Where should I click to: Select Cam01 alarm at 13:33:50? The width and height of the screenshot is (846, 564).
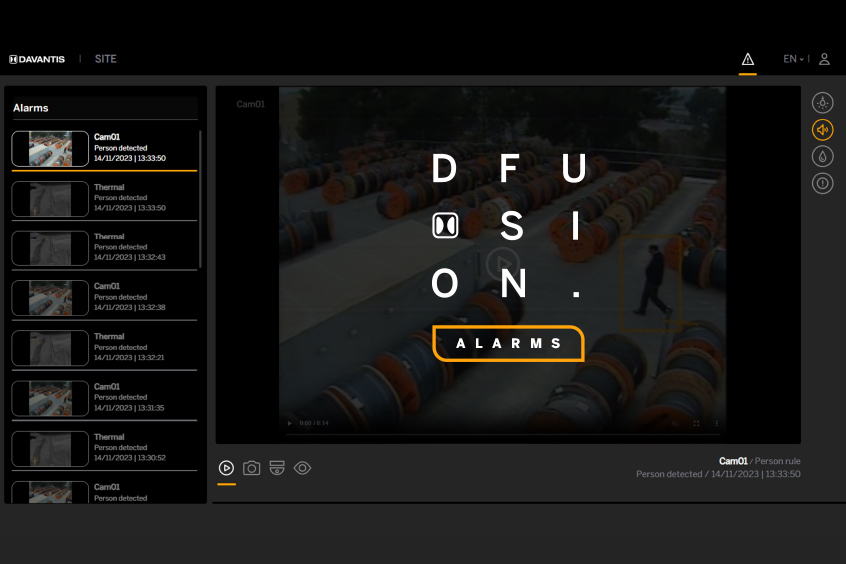point(104,148)
